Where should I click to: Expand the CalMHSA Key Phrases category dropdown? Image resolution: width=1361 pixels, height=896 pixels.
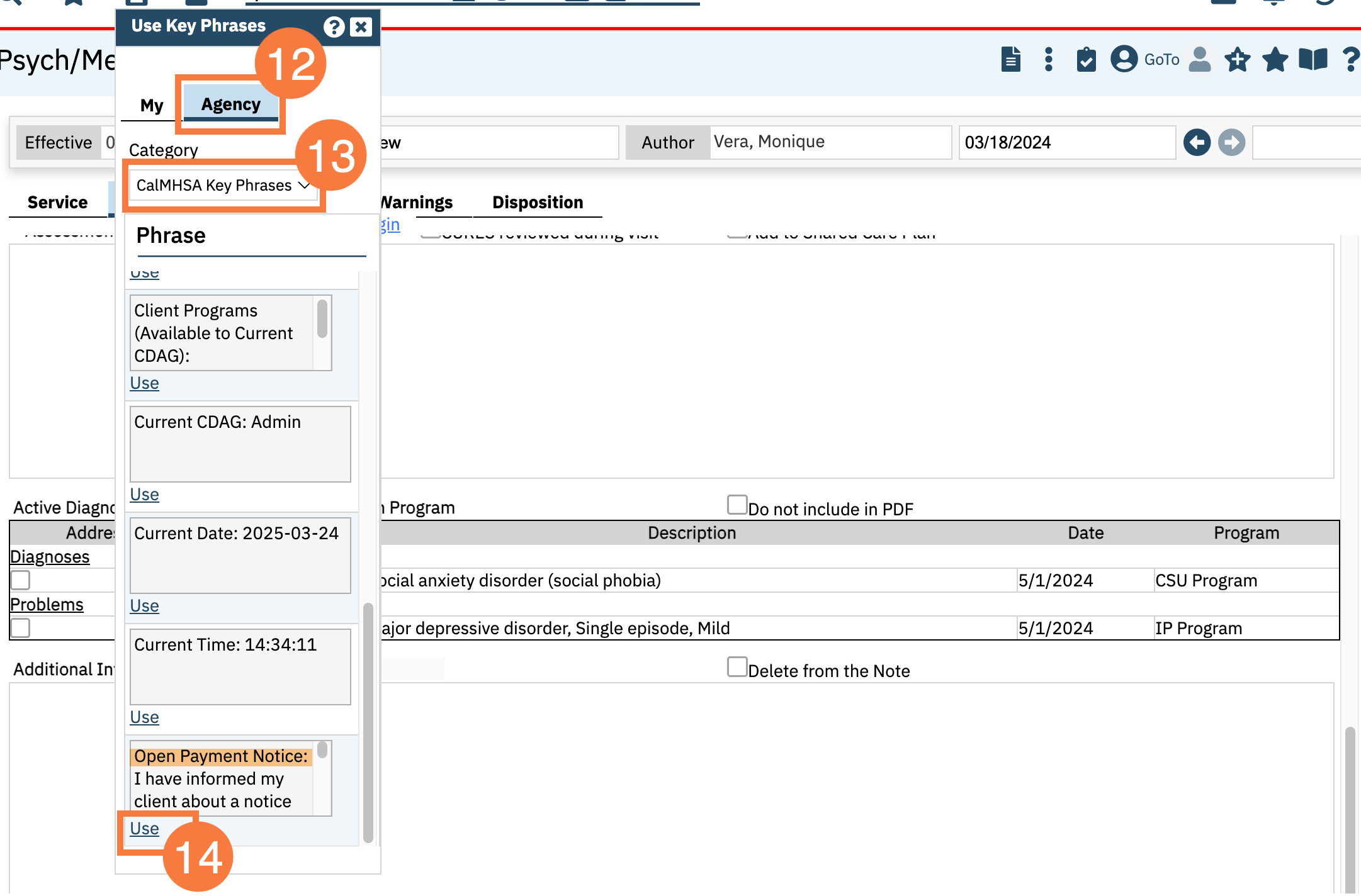223,185
